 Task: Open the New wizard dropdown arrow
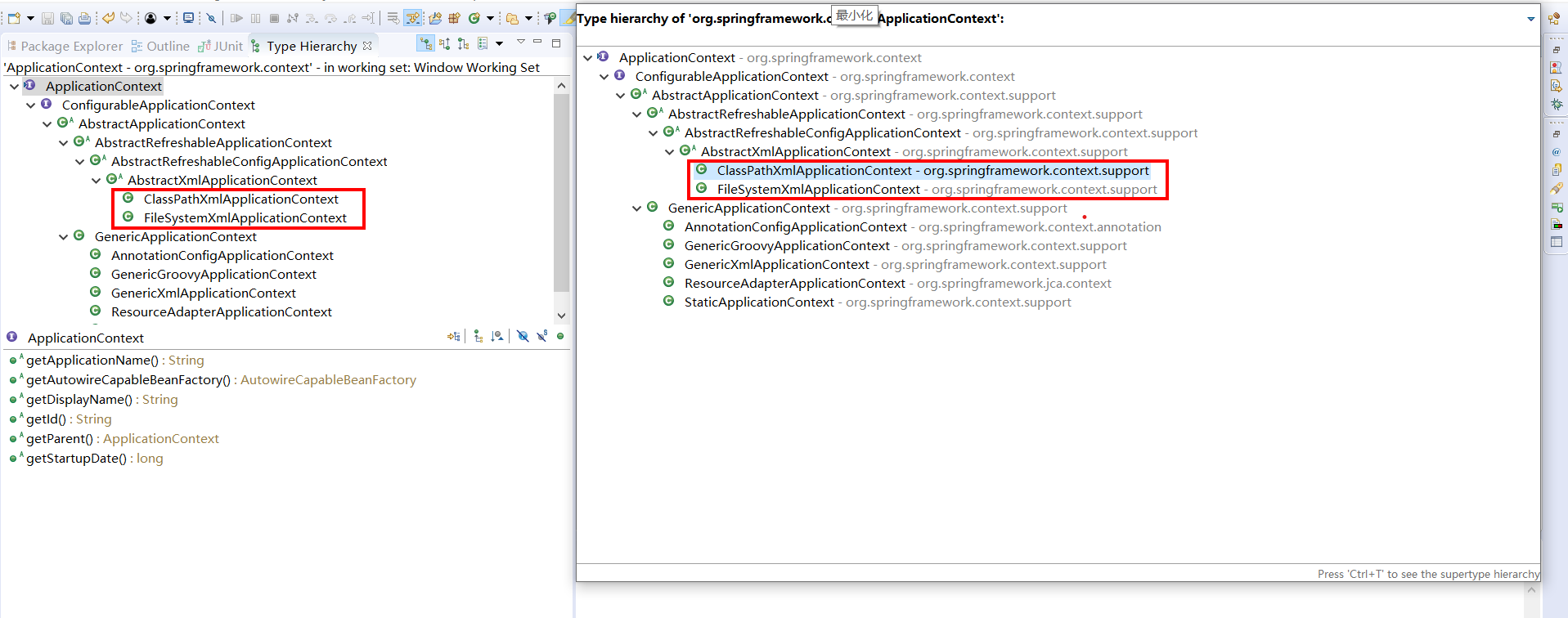point(30,18)
